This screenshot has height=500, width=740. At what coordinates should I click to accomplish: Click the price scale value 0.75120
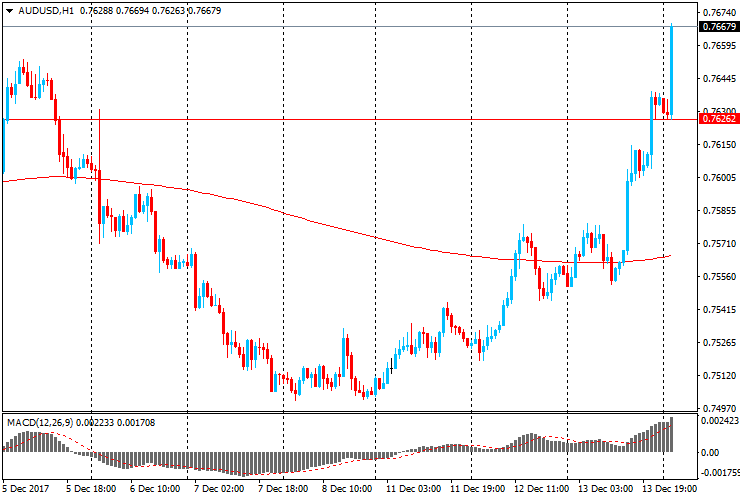[719, 376]
